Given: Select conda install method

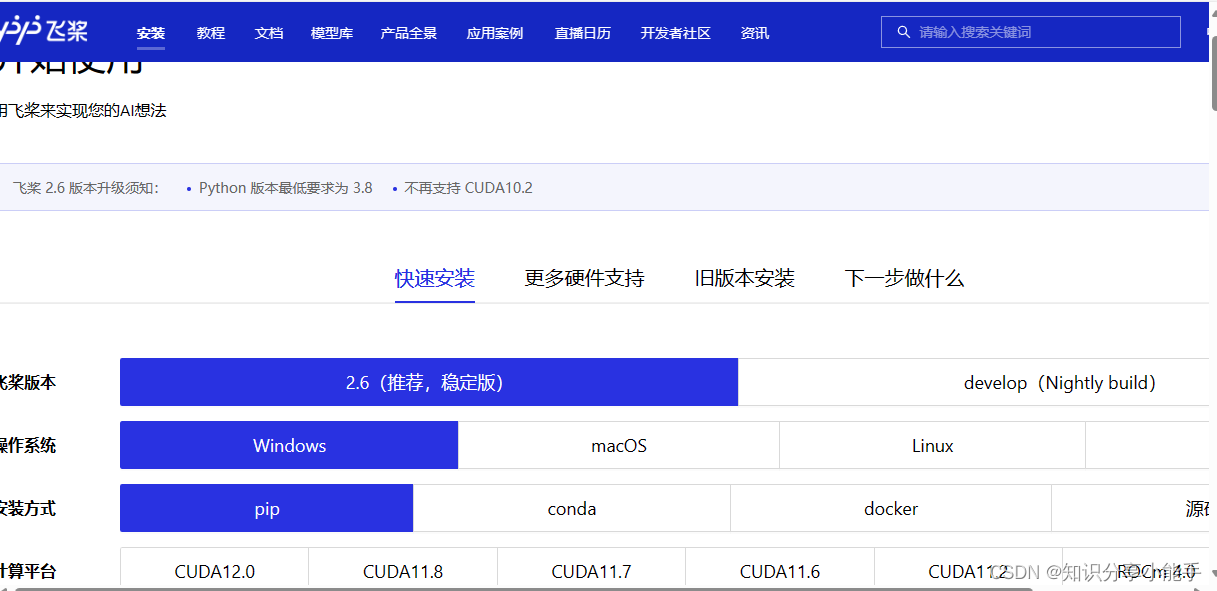Looking at the screenshot, I should 572,508.
